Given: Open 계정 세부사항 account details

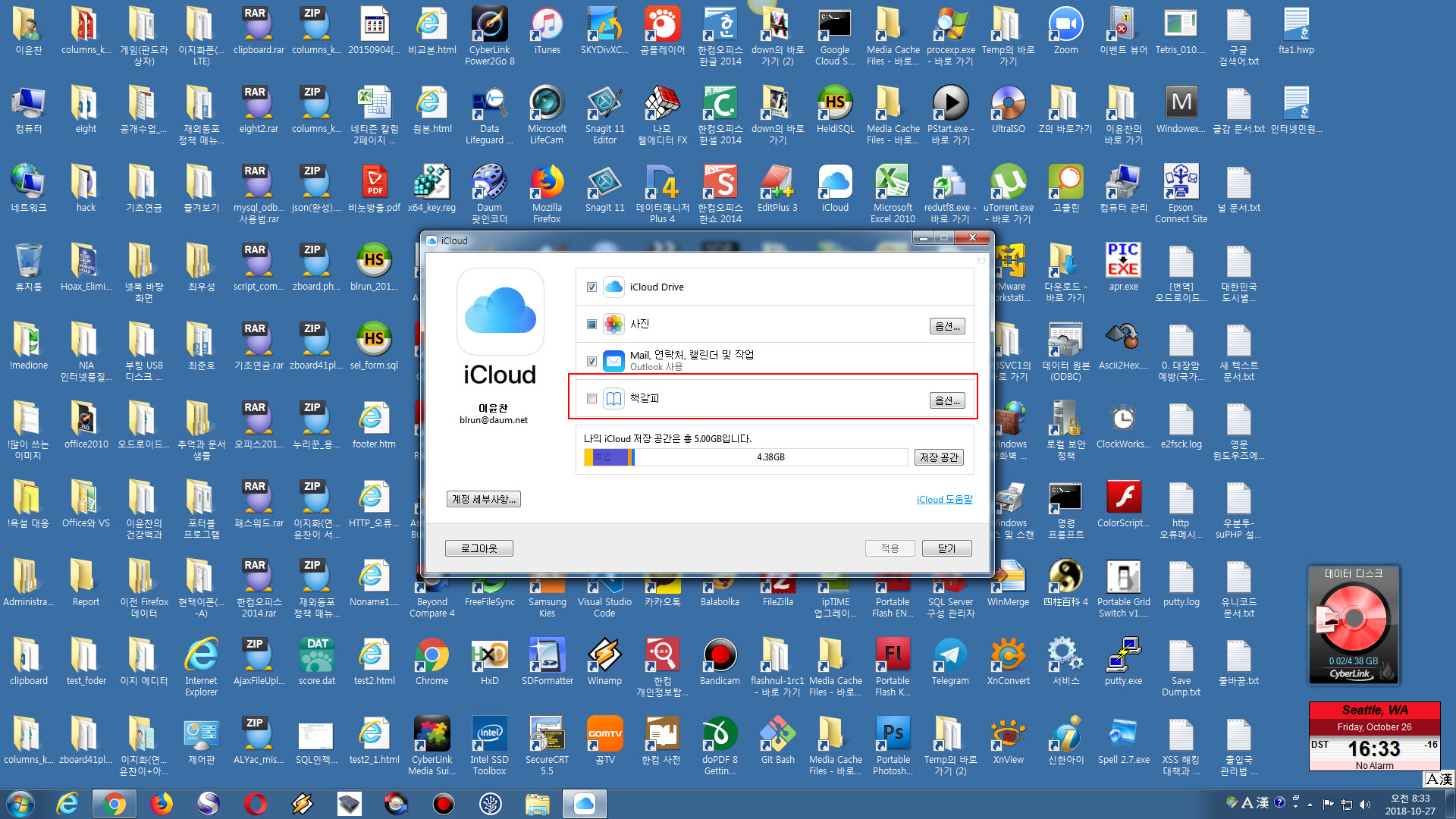Looking at the screenshot, I should coord(484,499).
